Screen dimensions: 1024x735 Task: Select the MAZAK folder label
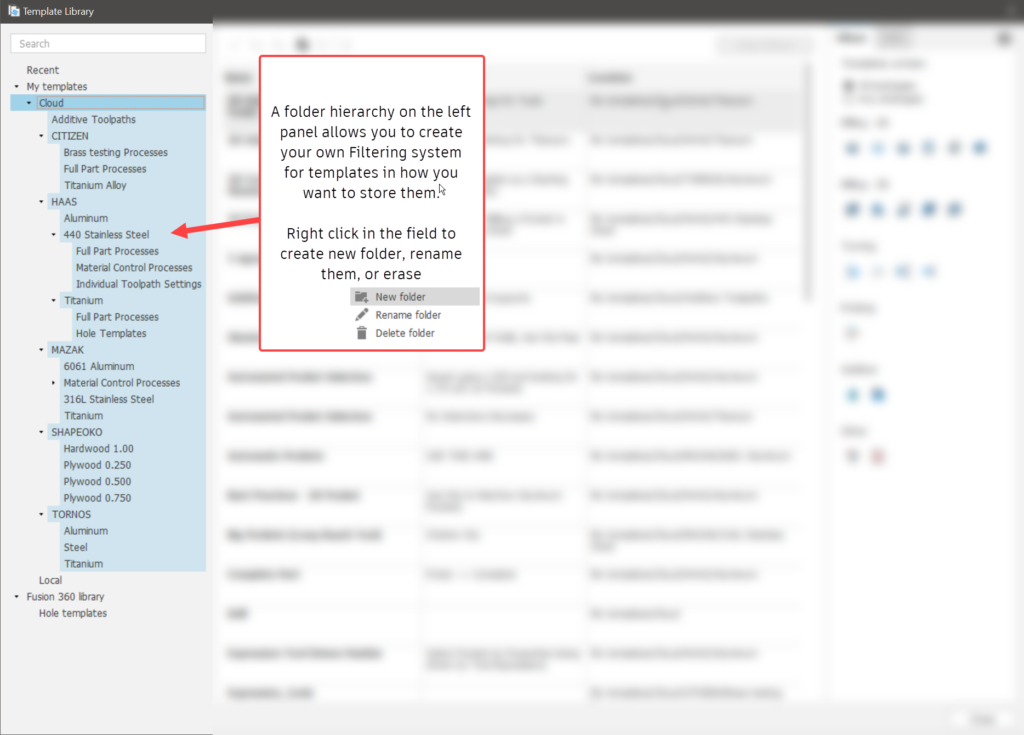[67, 350]
